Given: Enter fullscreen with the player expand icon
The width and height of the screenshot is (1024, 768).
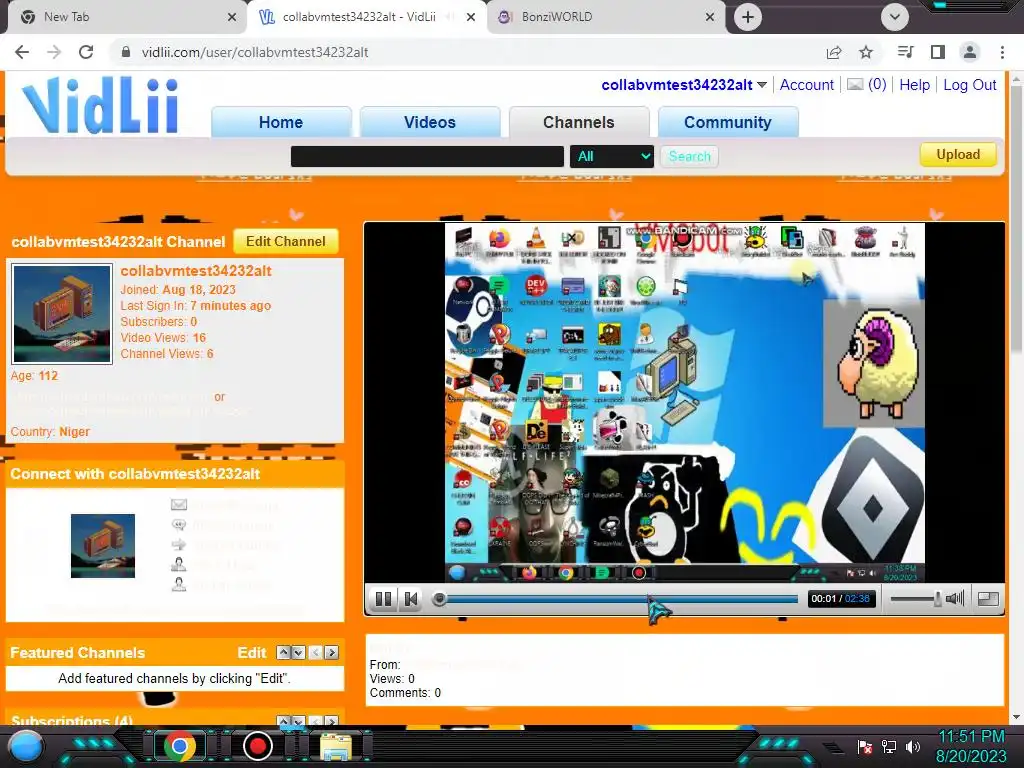Looking at the screenshot, I should [988, 598].
